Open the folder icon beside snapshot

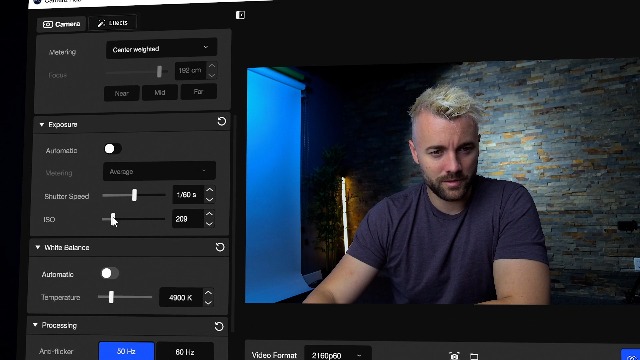click(474, 356)
